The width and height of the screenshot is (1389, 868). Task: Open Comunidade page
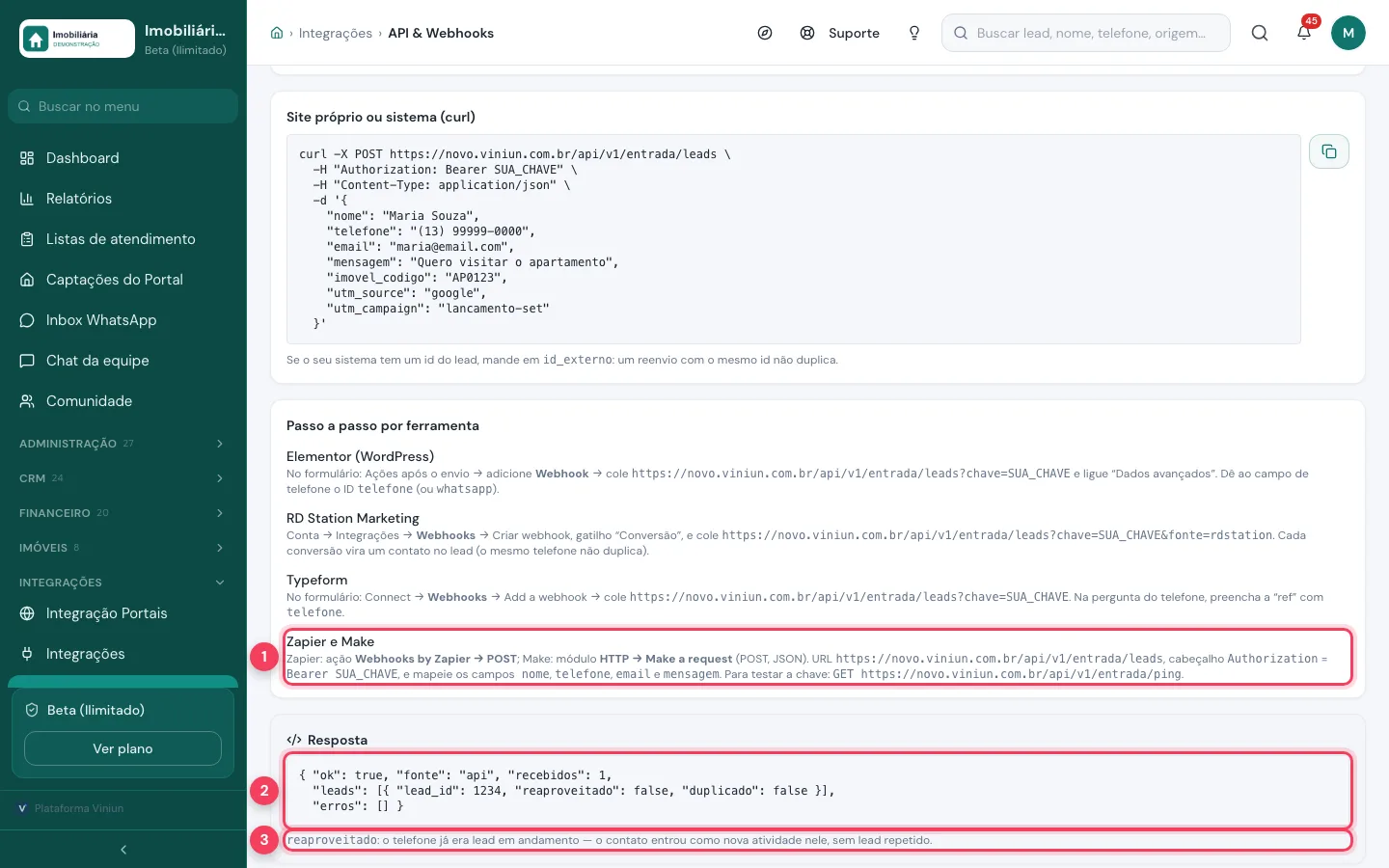coord(123,401)
